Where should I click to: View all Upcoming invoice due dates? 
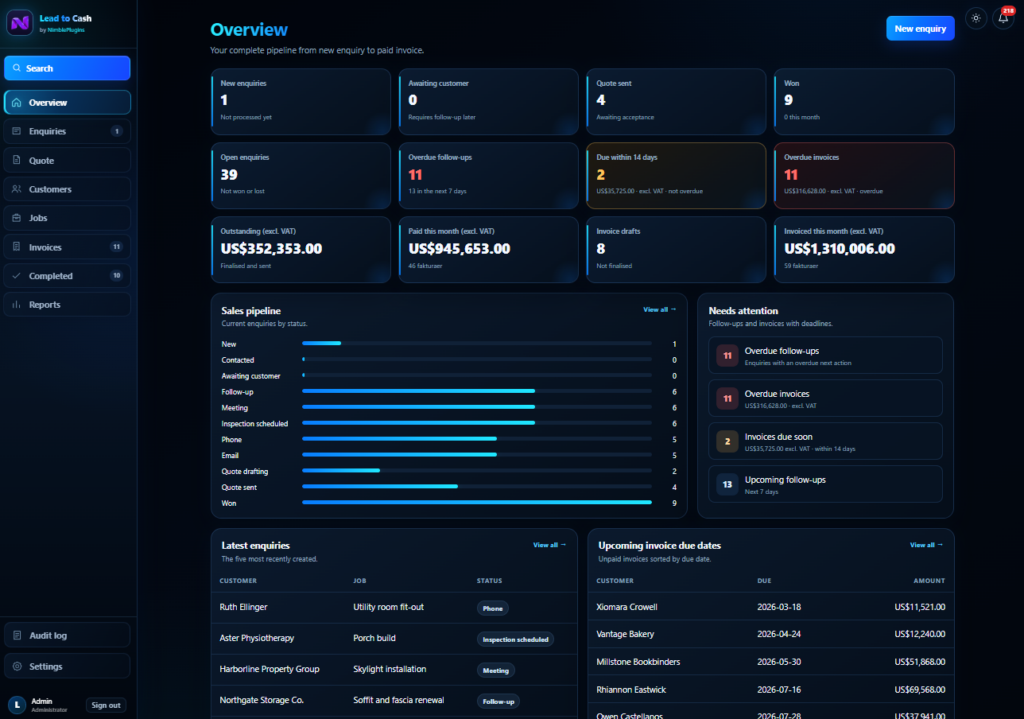926,545
